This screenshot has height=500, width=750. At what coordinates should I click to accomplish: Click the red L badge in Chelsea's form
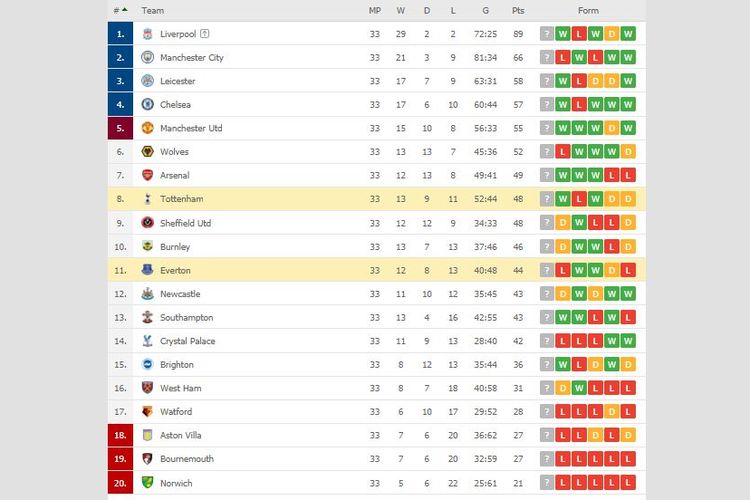pyautogui.click(x=580, y=105)
